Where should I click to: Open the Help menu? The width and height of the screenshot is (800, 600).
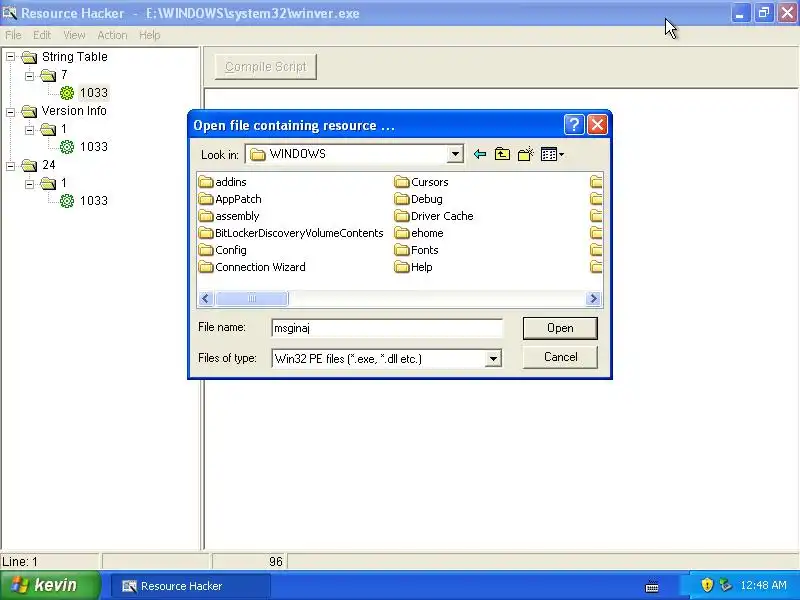[149, 35]
